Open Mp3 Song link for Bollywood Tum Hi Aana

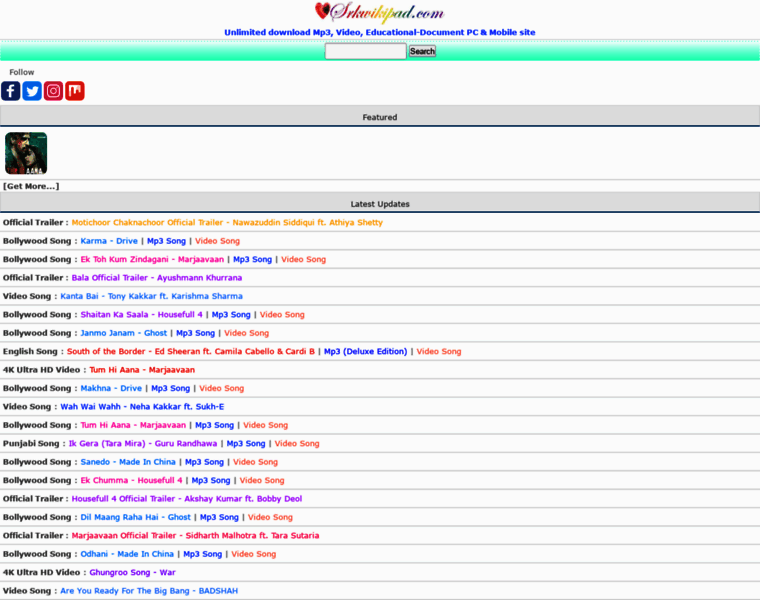[x=214, y=425]
